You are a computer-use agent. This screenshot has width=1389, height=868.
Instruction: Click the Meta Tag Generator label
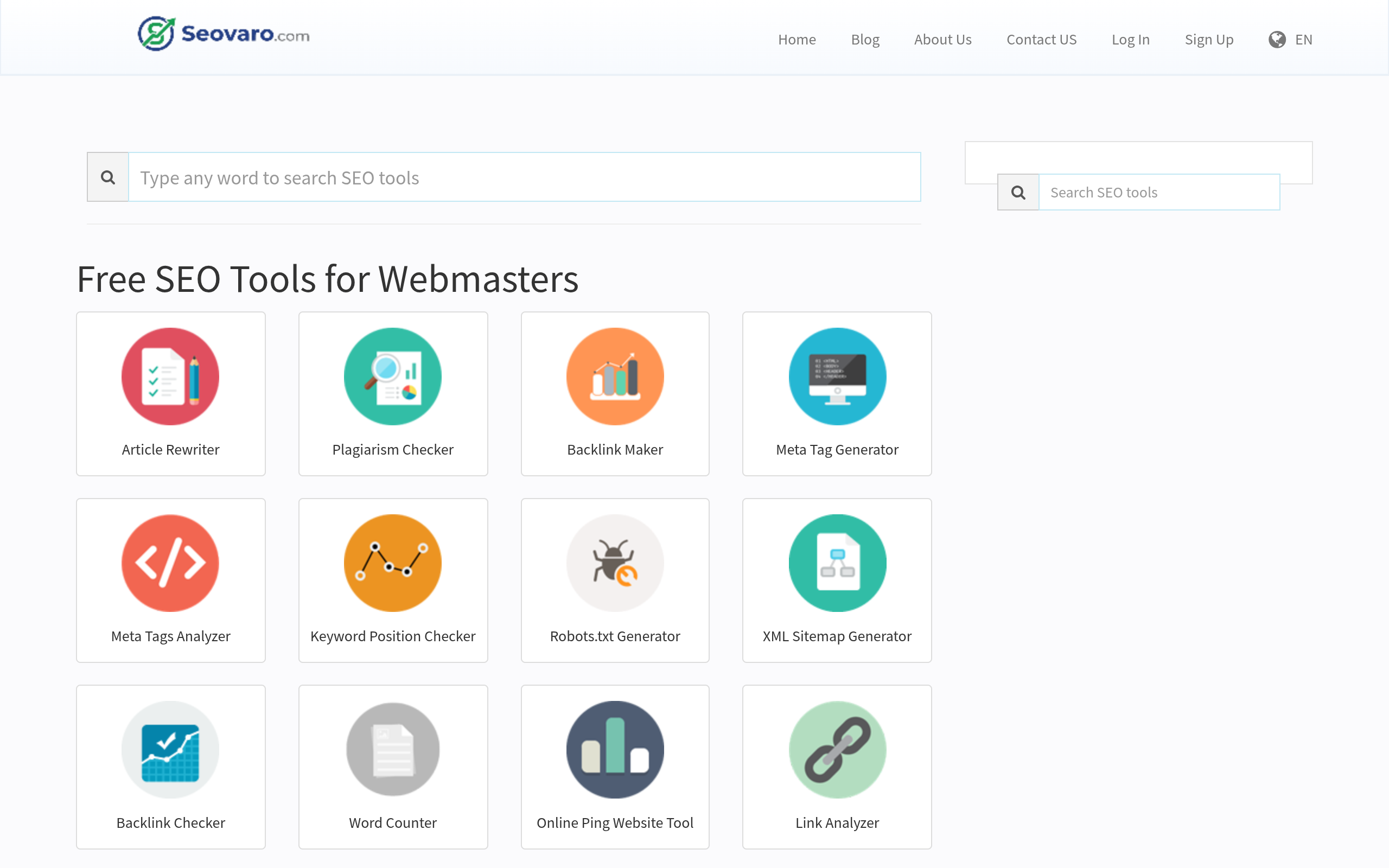[837, 450]
